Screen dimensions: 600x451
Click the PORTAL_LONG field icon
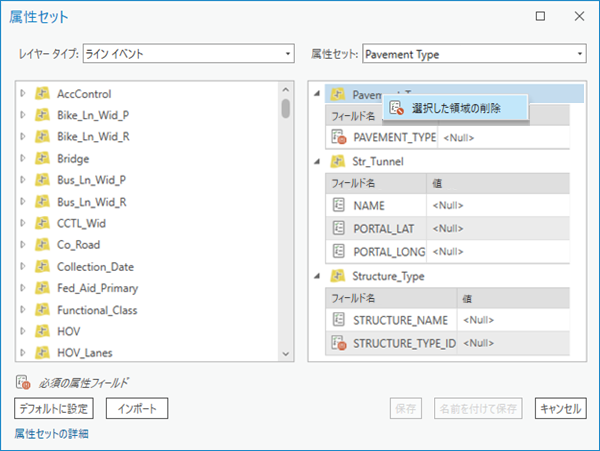pyautogui.click(x=339, y=251)
